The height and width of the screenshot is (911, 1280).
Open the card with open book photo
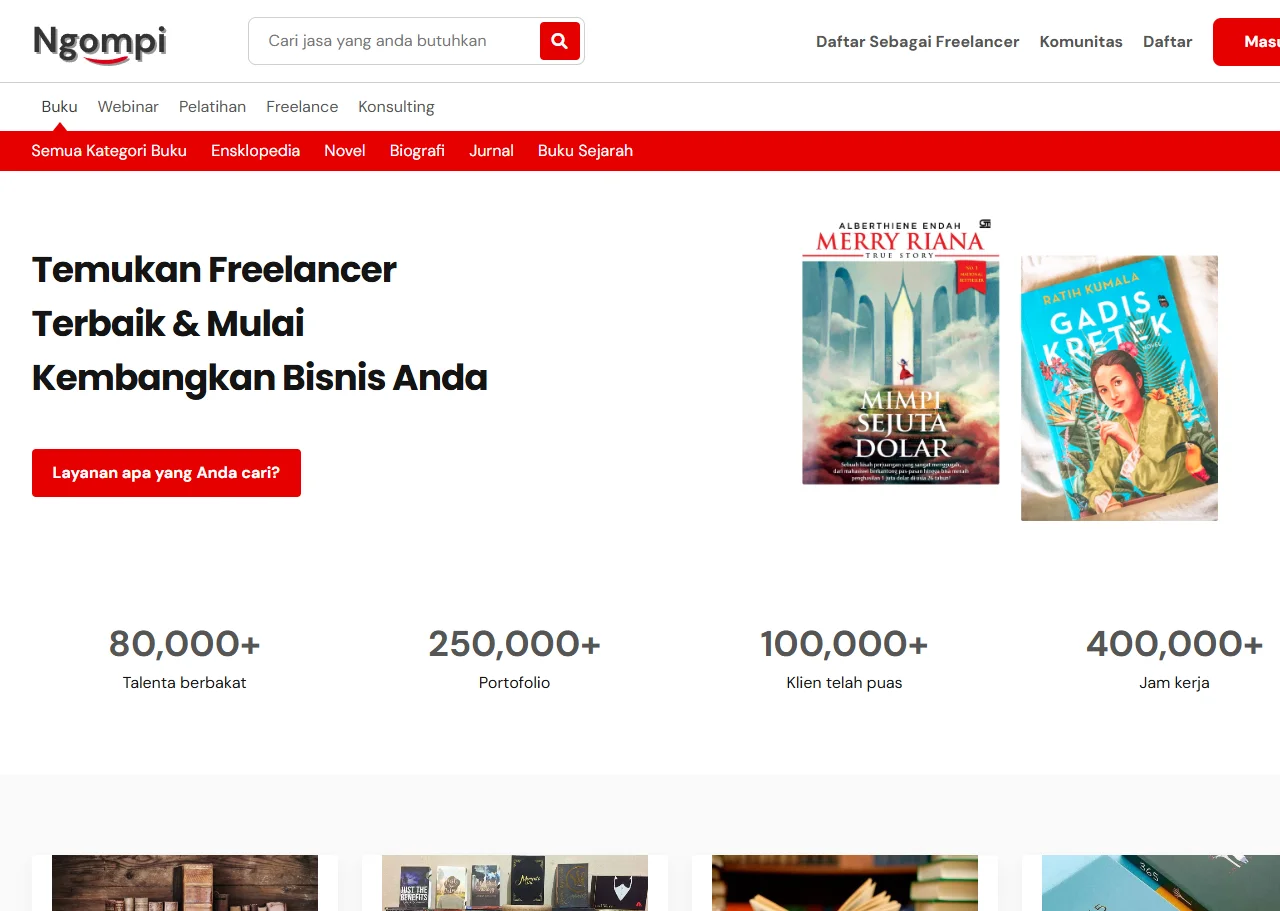[x=845, y=883]
